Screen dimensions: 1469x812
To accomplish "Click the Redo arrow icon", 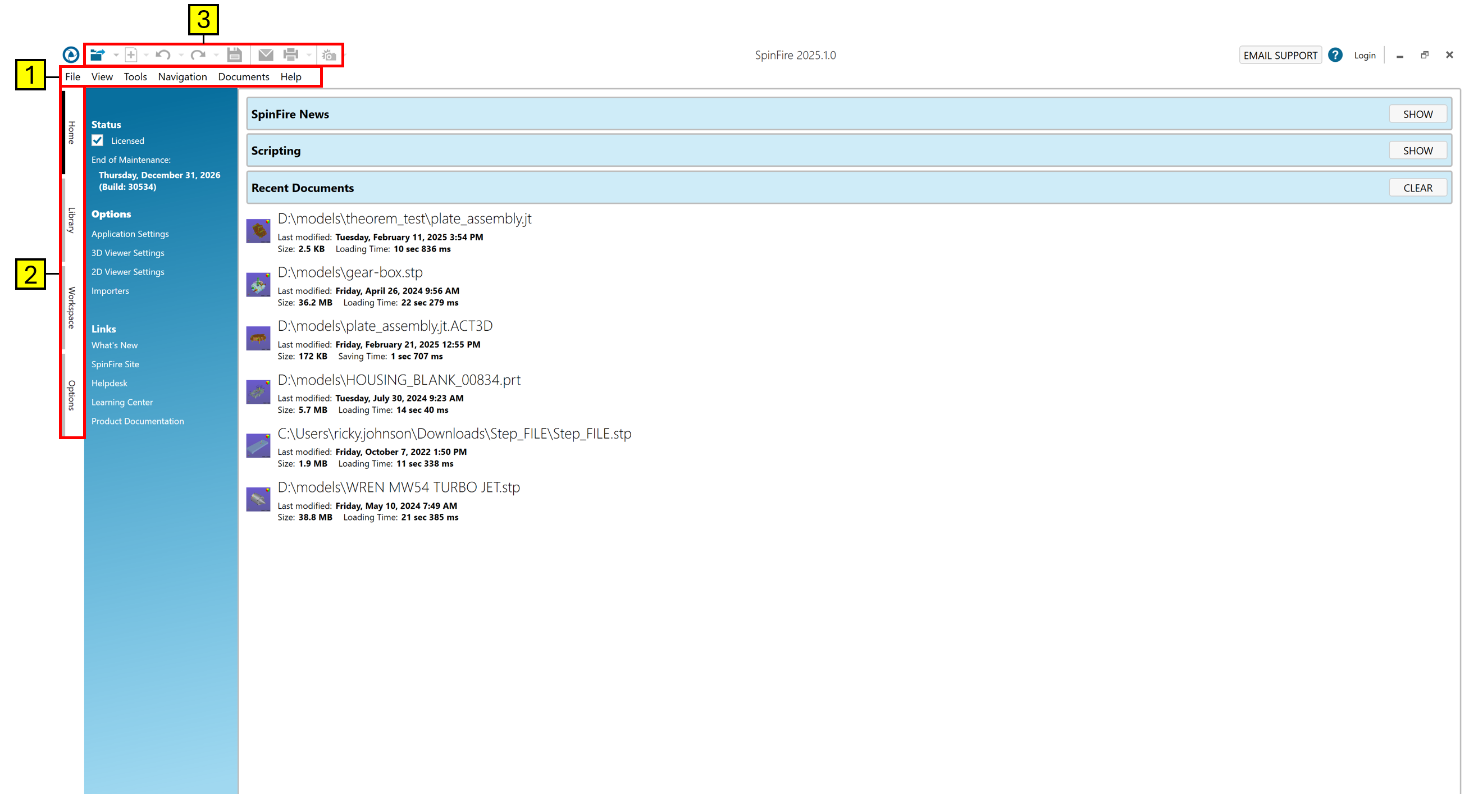I will [x=198, y=54].
